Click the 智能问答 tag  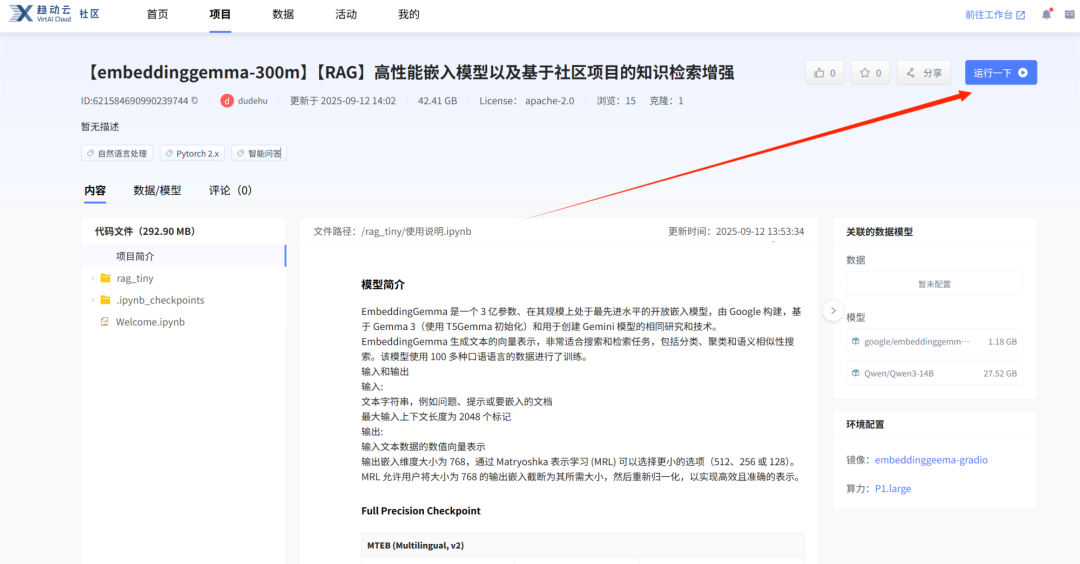pos(259,154)
